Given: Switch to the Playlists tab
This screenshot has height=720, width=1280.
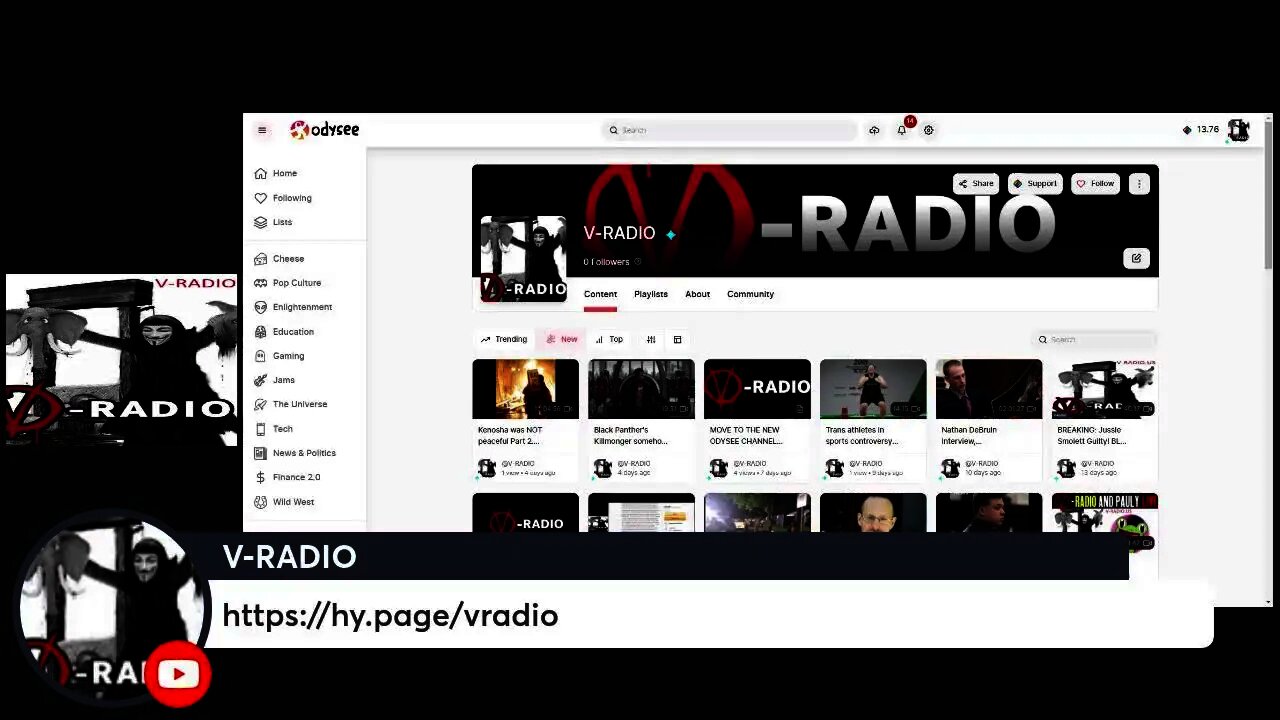Looking at the screenshot, I should (x=650, y=294).
